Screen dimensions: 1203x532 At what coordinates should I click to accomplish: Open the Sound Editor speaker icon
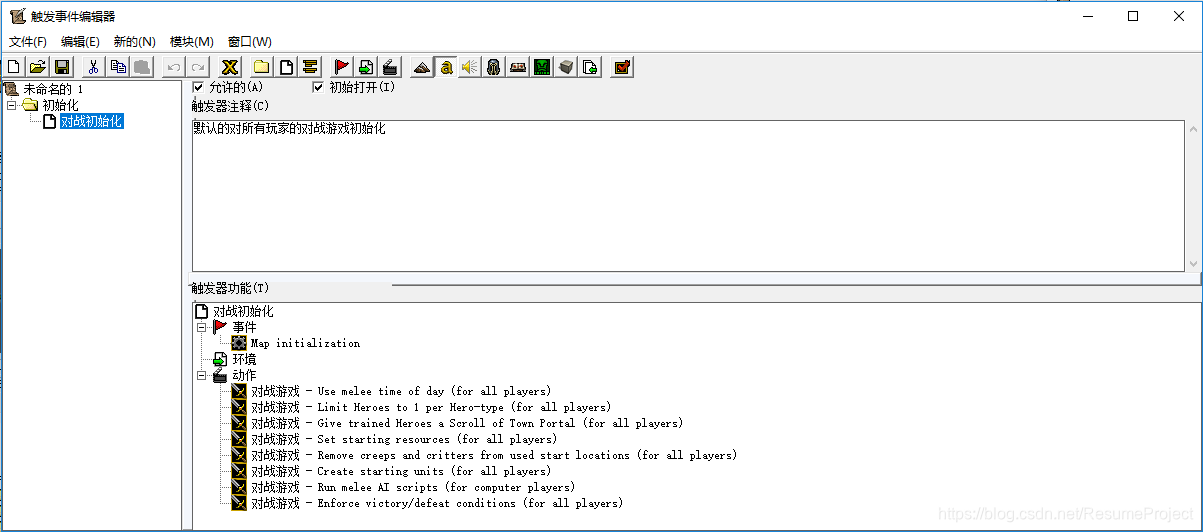pyautogui.click(x=470, y=67)
